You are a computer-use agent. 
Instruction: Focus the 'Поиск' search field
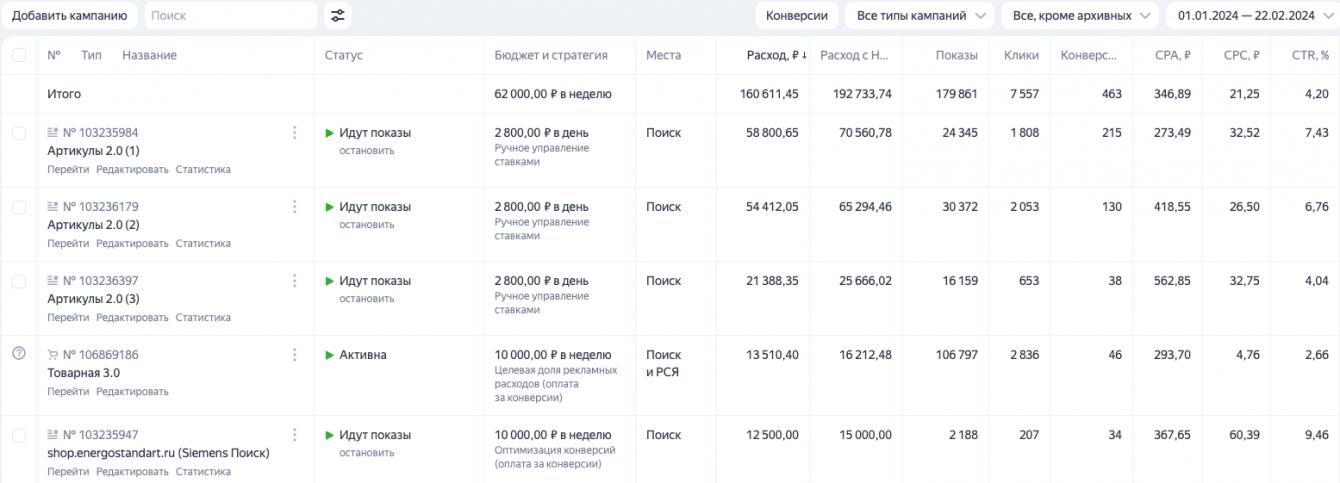231,16
